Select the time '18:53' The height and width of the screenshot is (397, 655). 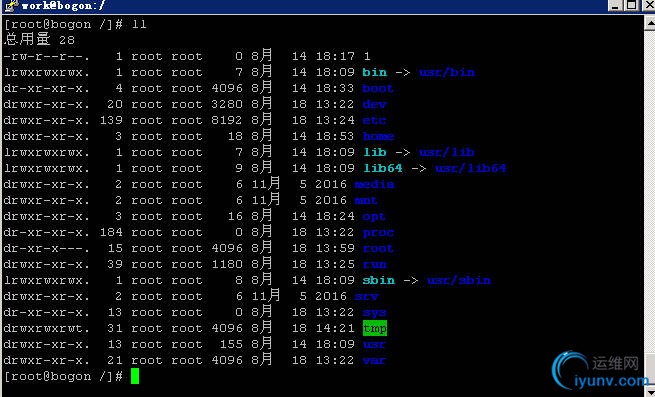(x=335, y=136)
